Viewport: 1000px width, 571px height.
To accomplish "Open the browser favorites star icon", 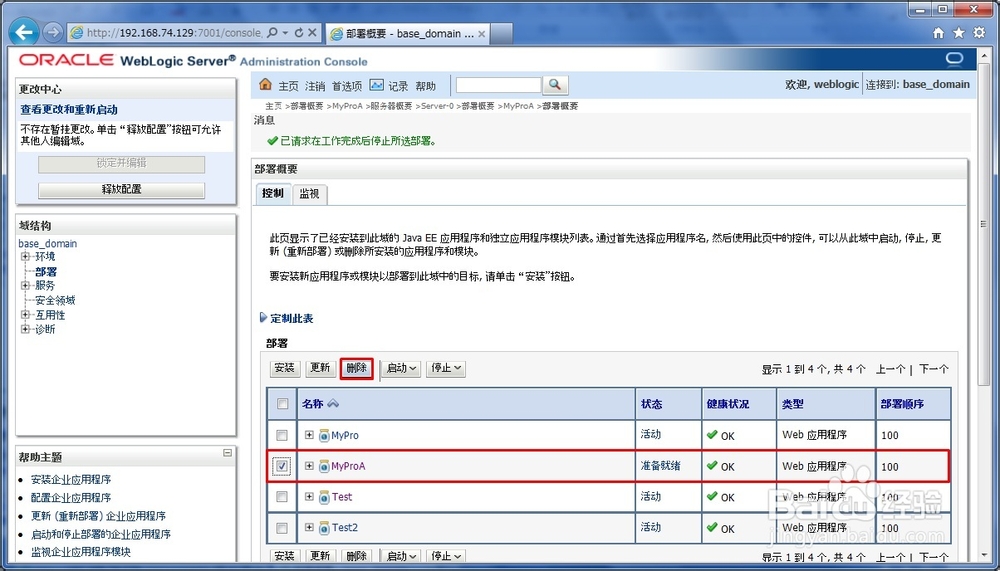I will (x=959, y=33).
